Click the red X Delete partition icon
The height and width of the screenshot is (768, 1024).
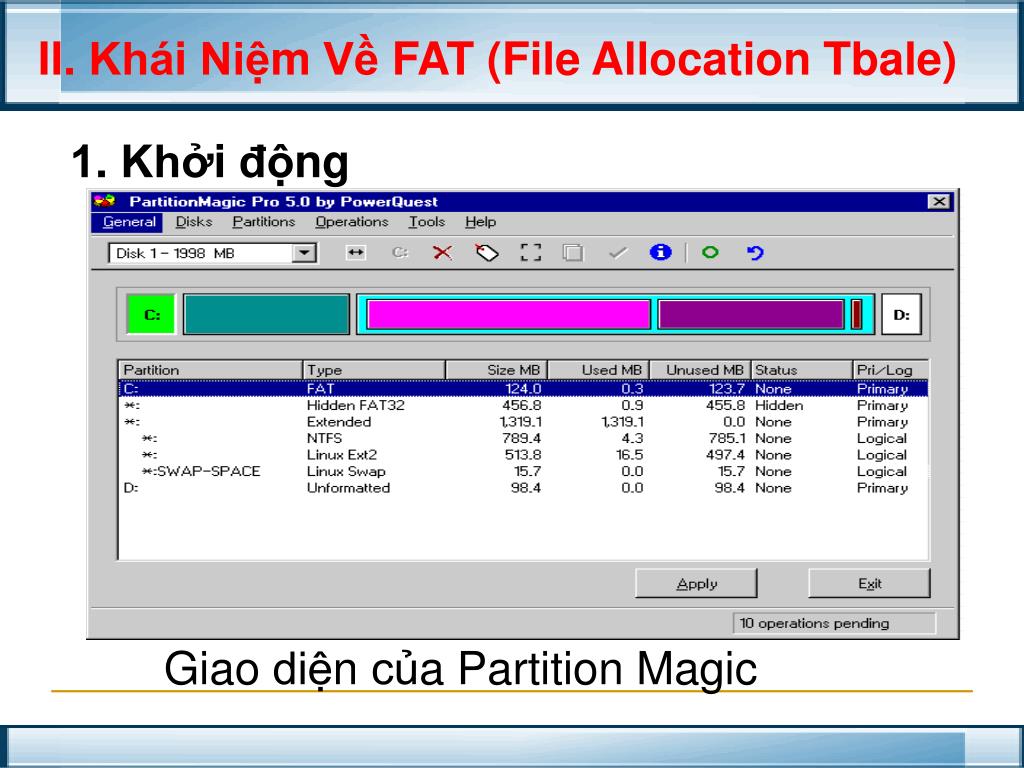[442, 253]
